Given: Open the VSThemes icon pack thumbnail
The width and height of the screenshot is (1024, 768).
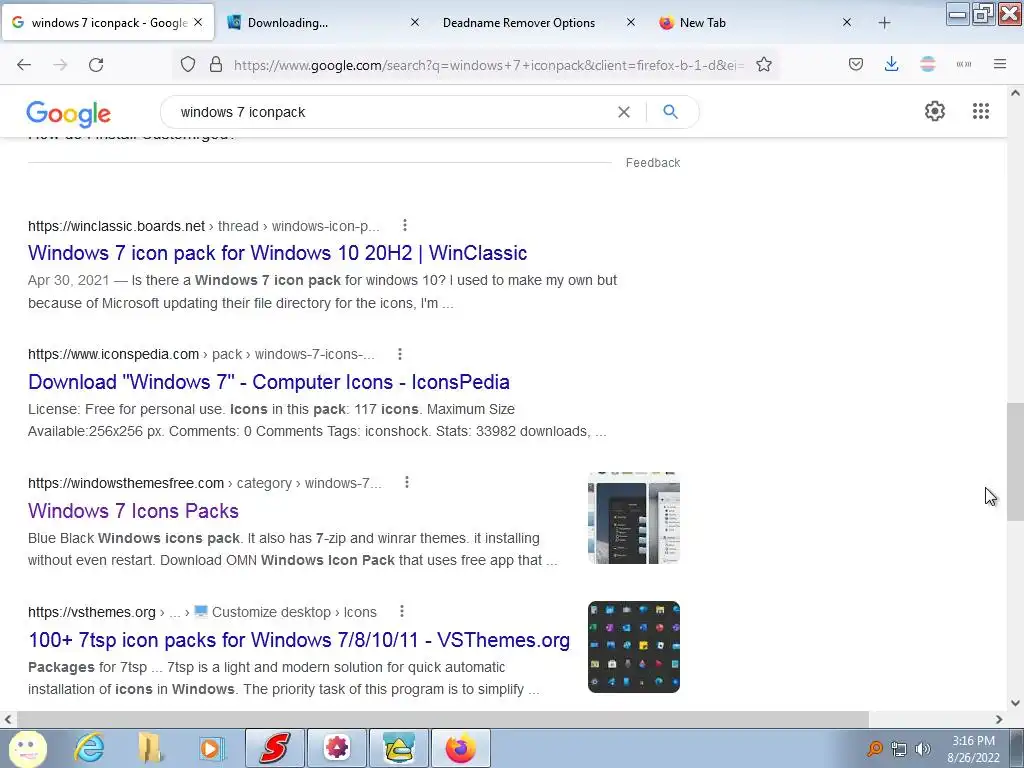Looking at the screenshot, I should 634,647.
